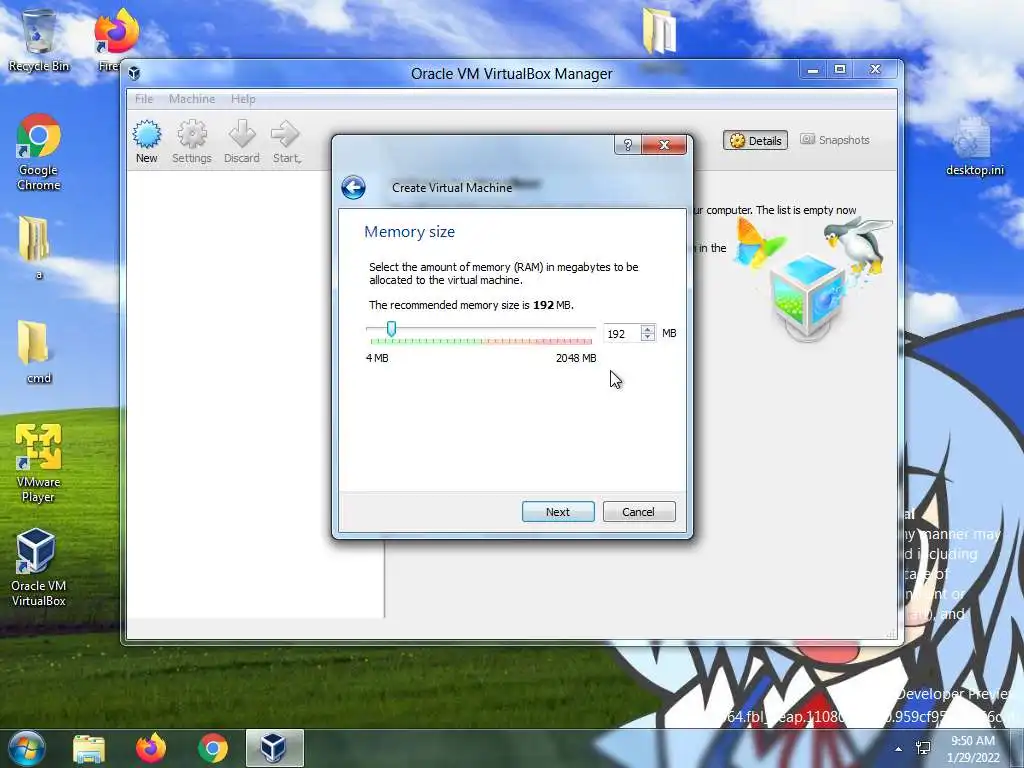The height and width of the screenshot is (768, 1024).
Task: Click the '2048 MB' maximum label
Action: point(576,358)
